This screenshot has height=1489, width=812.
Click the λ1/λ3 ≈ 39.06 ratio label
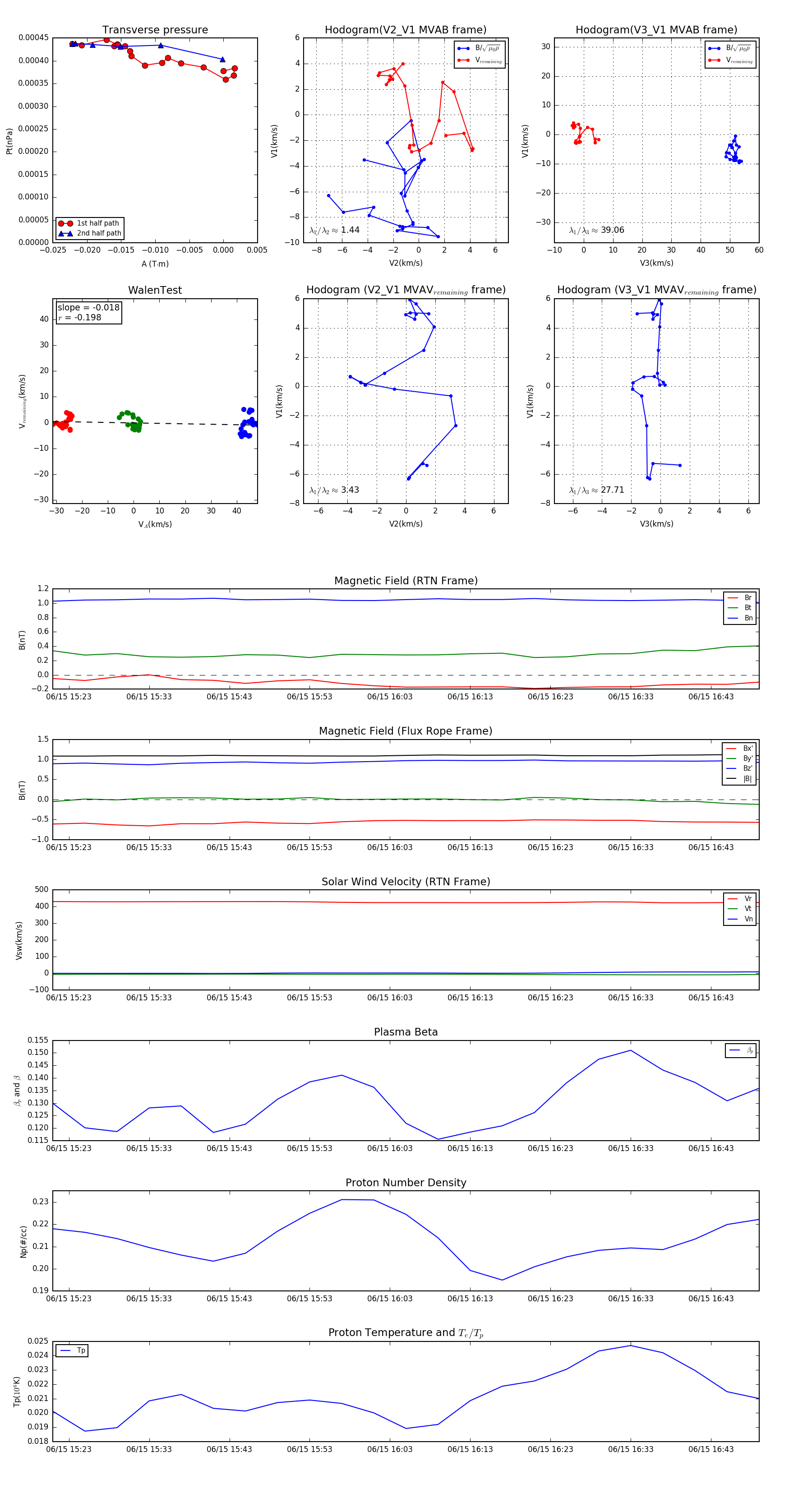pyautogui.click(x=597, y=230)
